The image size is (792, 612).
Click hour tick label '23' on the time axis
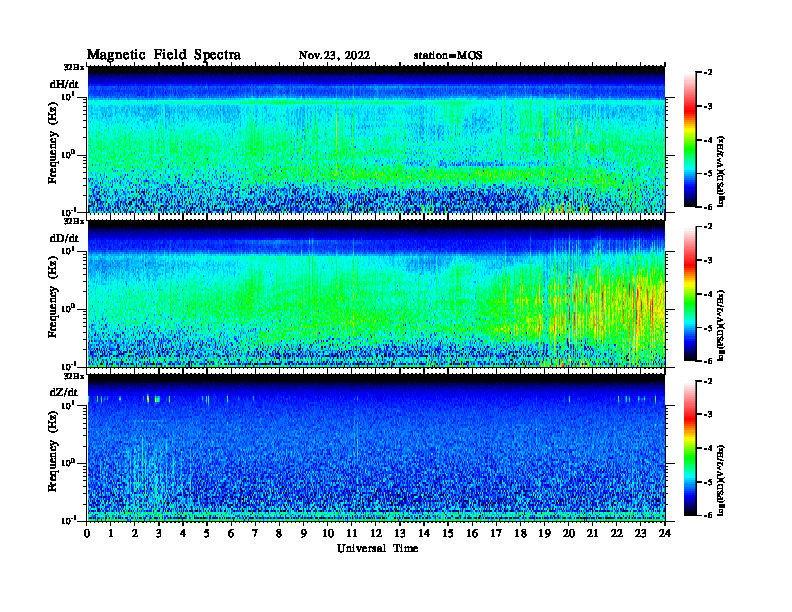click(x=640, y=534)
